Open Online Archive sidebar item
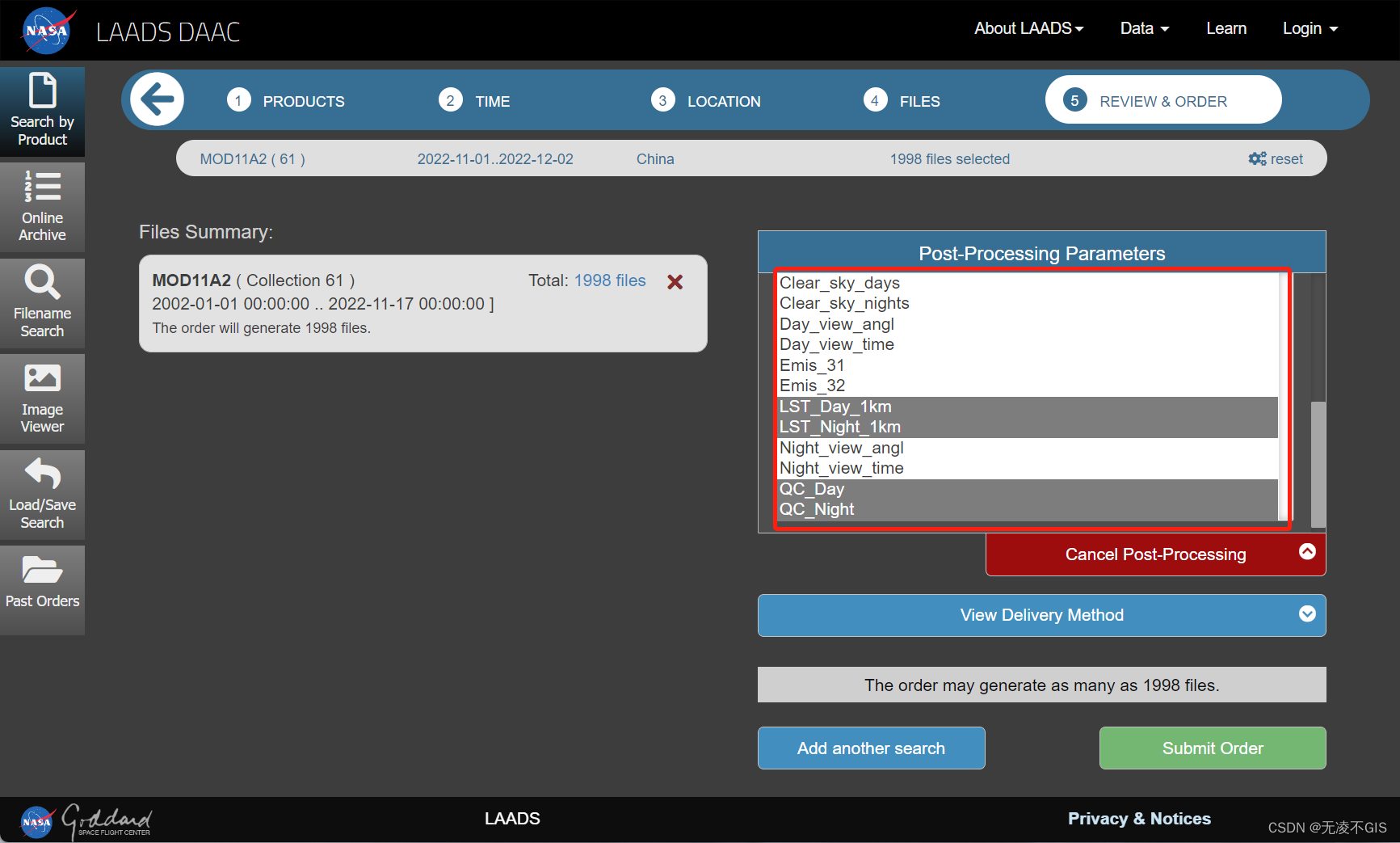 (x=42, y=207)
